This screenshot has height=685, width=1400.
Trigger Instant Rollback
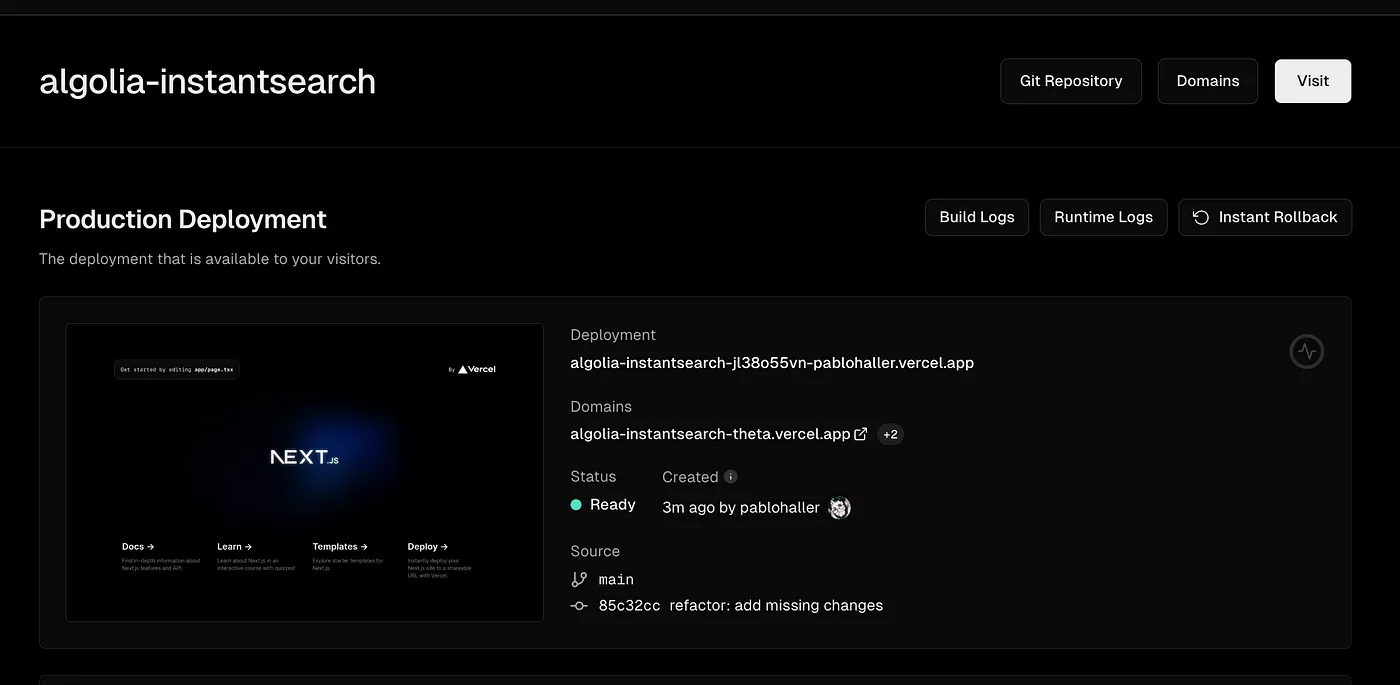[x=1265, y=217]
